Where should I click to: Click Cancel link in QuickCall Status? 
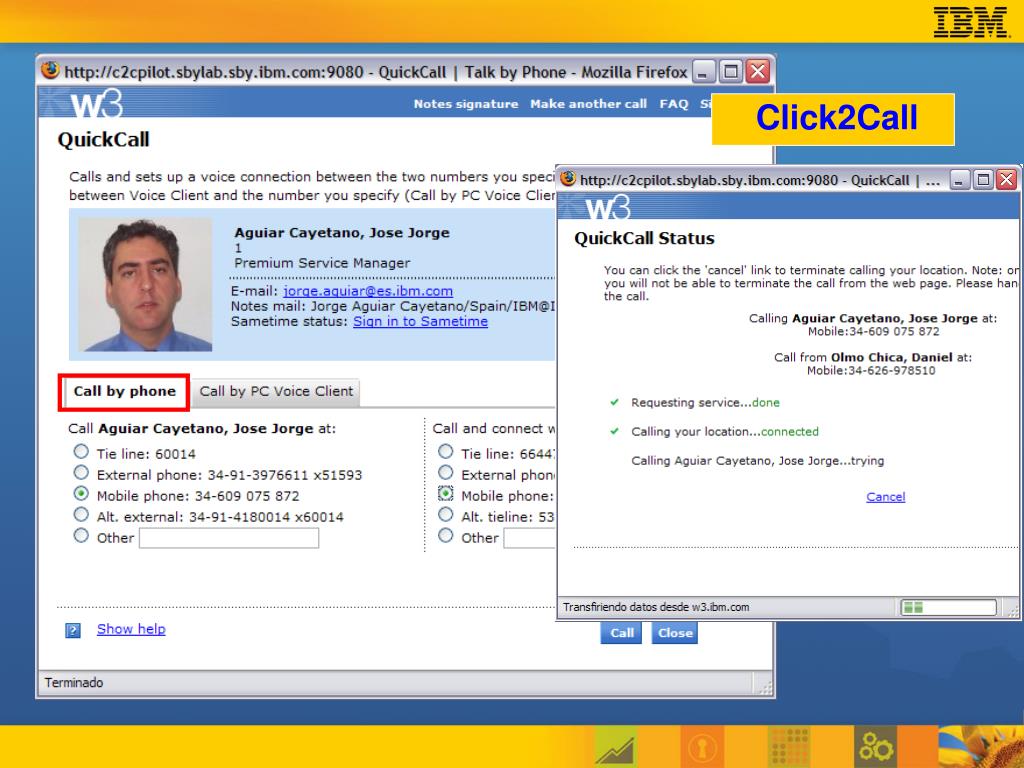tap(886, 497)
